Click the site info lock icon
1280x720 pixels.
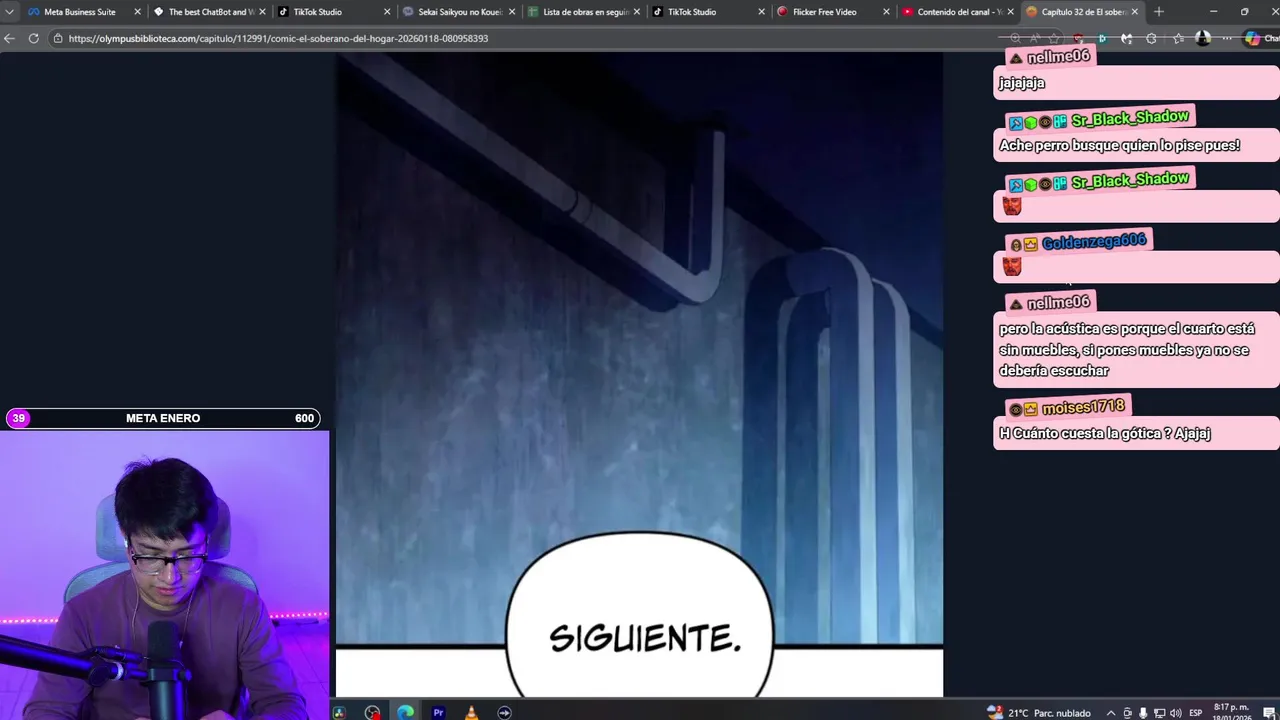[59, 38]
